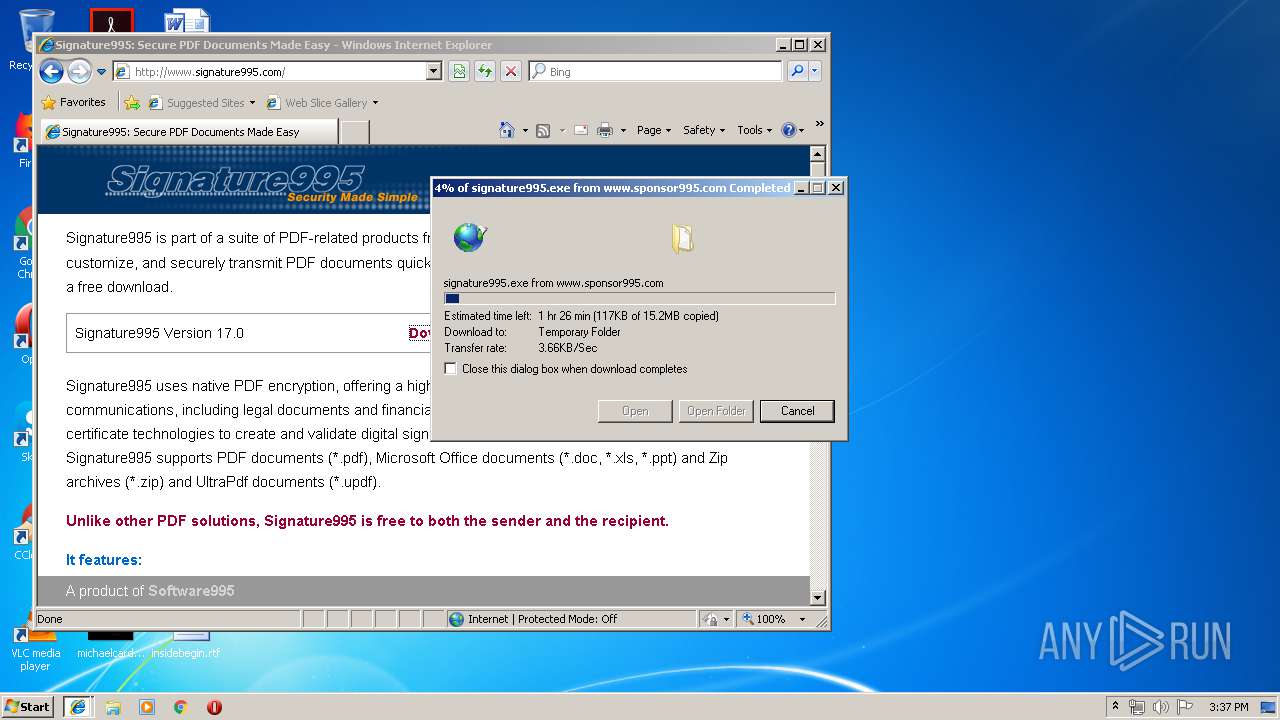Click the IE Back navigation arrow

(x=51, y=71)
